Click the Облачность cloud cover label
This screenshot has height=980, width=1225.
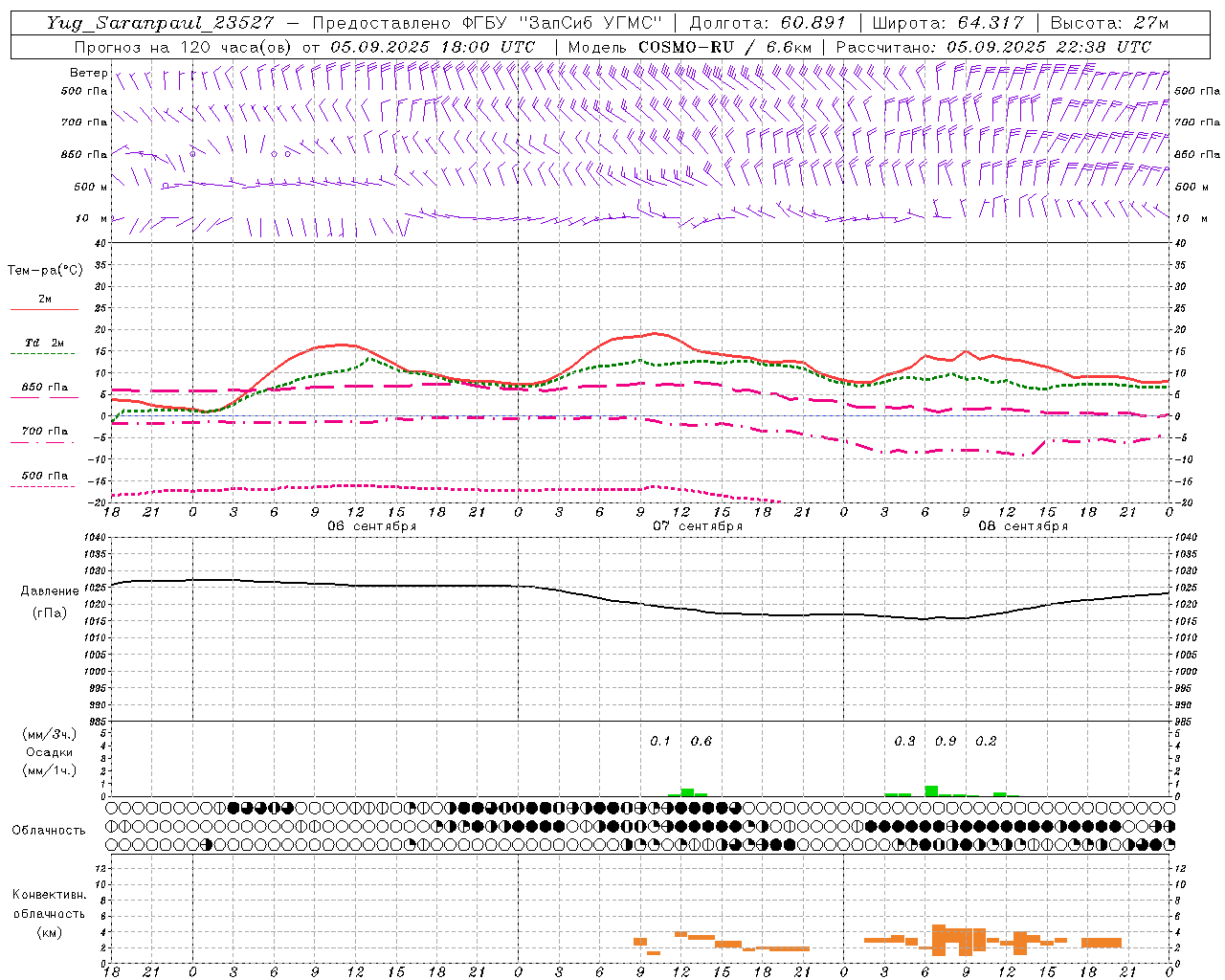coord(49,830)
